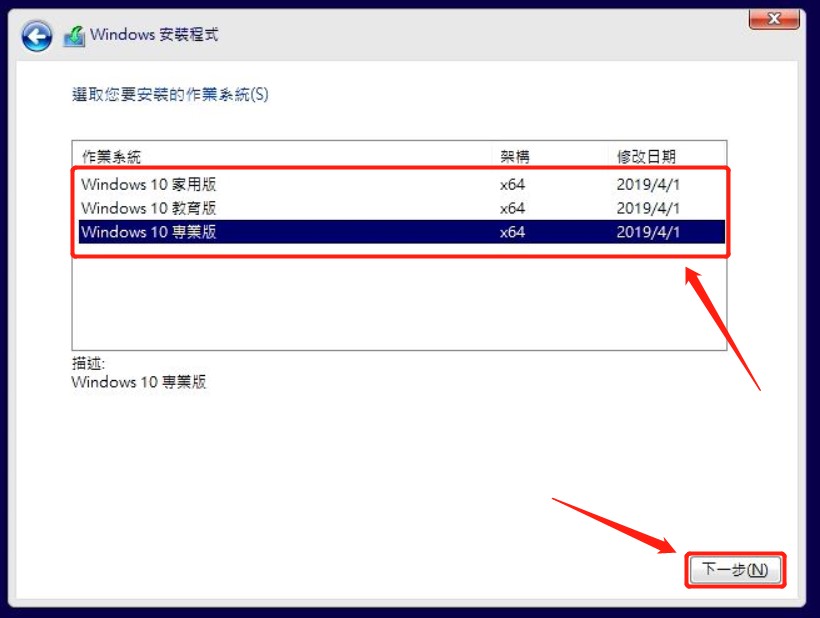Click the 下一步(N) button
Viewport: 820px width, 618px height.
[735, 570]
